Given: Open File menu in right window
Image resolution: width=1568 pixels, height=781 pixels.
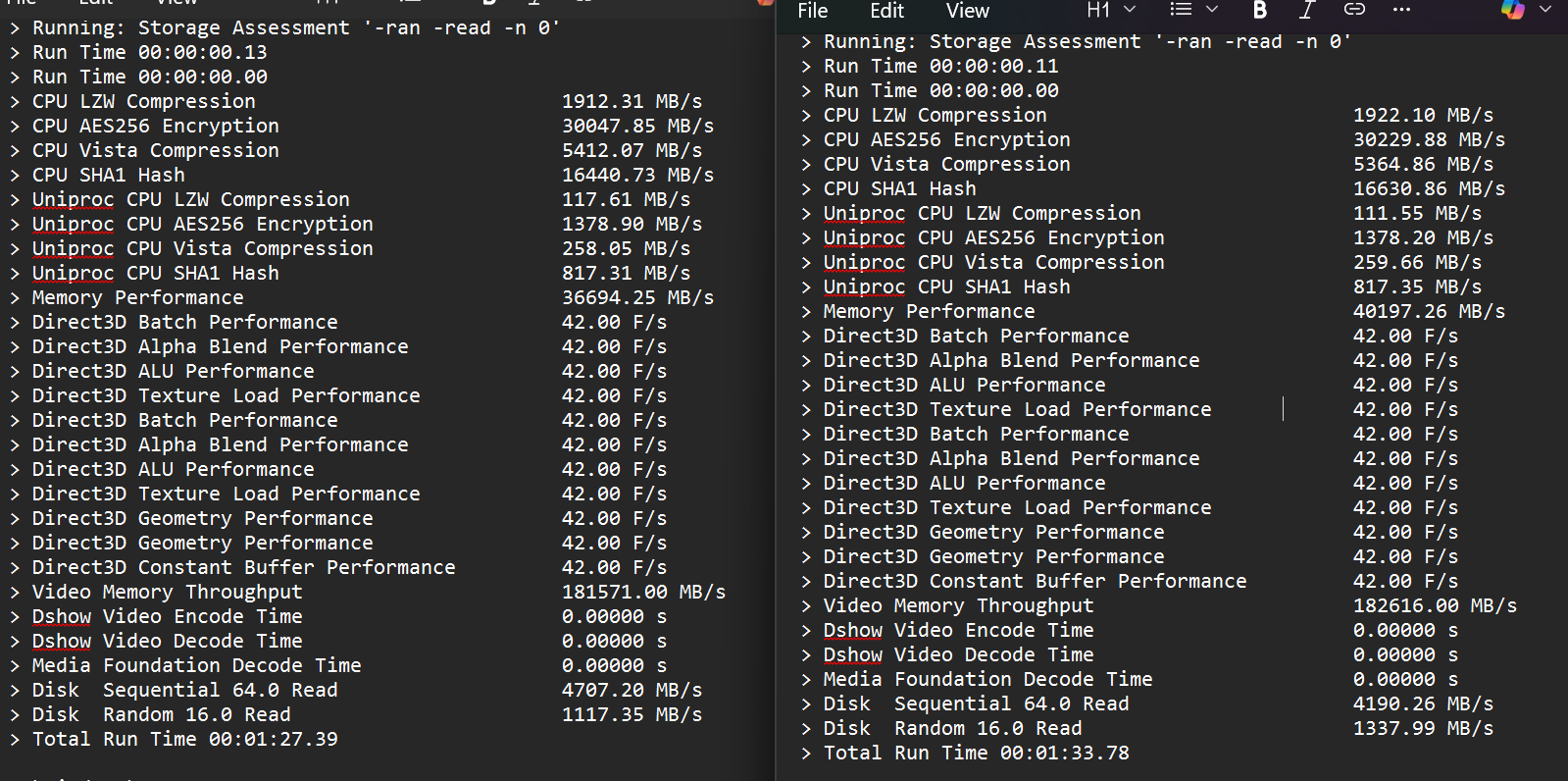Looking at the screenshot, I should [813, 11].
